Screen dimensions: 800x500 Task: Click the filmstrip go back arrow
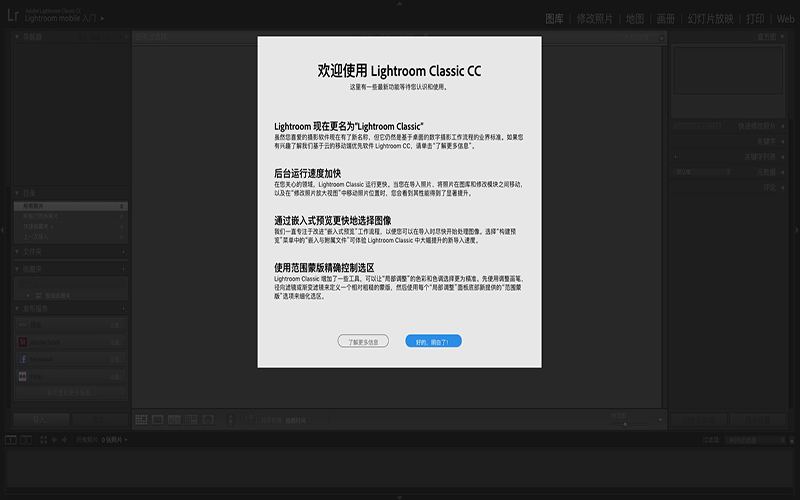(54, 439)
